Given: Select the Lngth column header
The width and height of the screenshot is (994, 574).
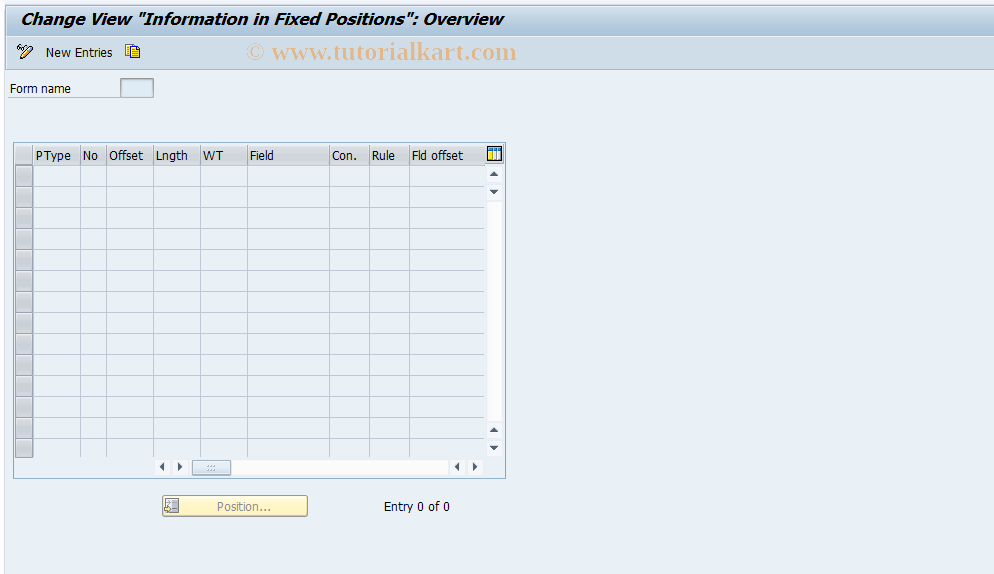Looking at the screenshot, I should (x=176, y=155).
